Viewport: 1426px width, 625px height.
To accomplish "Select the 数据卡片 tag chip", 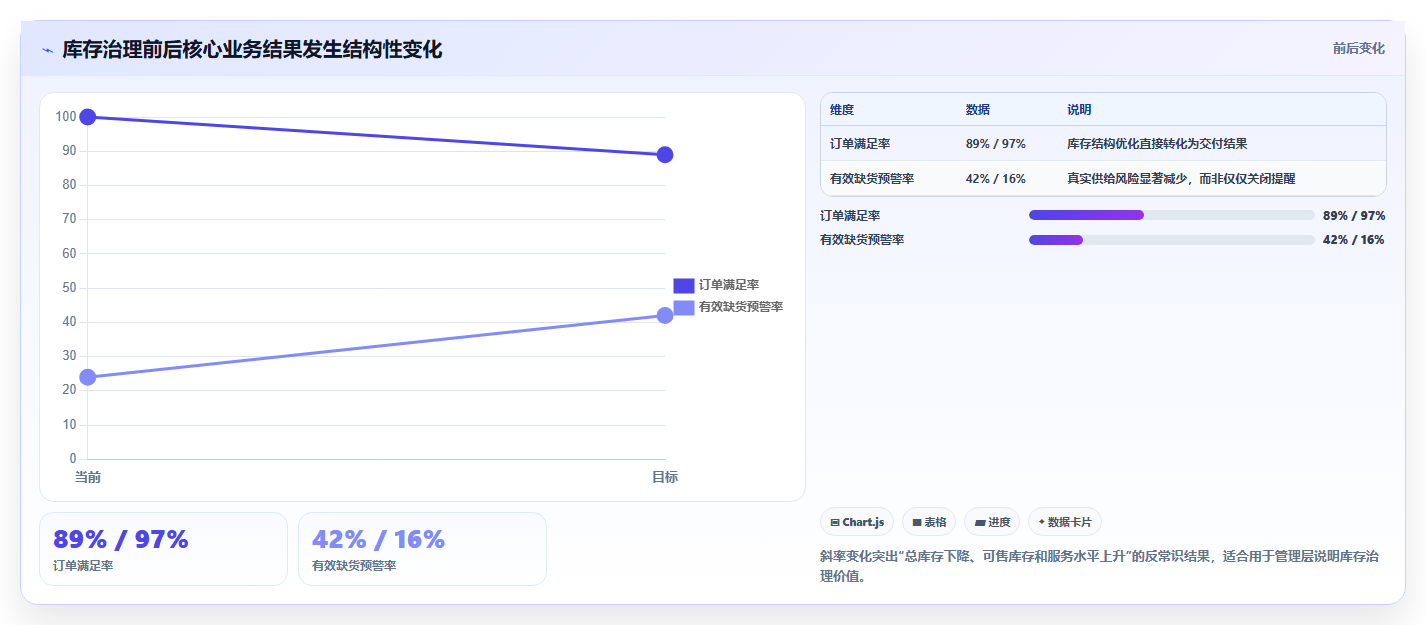I will click(x=1065, y=522).
